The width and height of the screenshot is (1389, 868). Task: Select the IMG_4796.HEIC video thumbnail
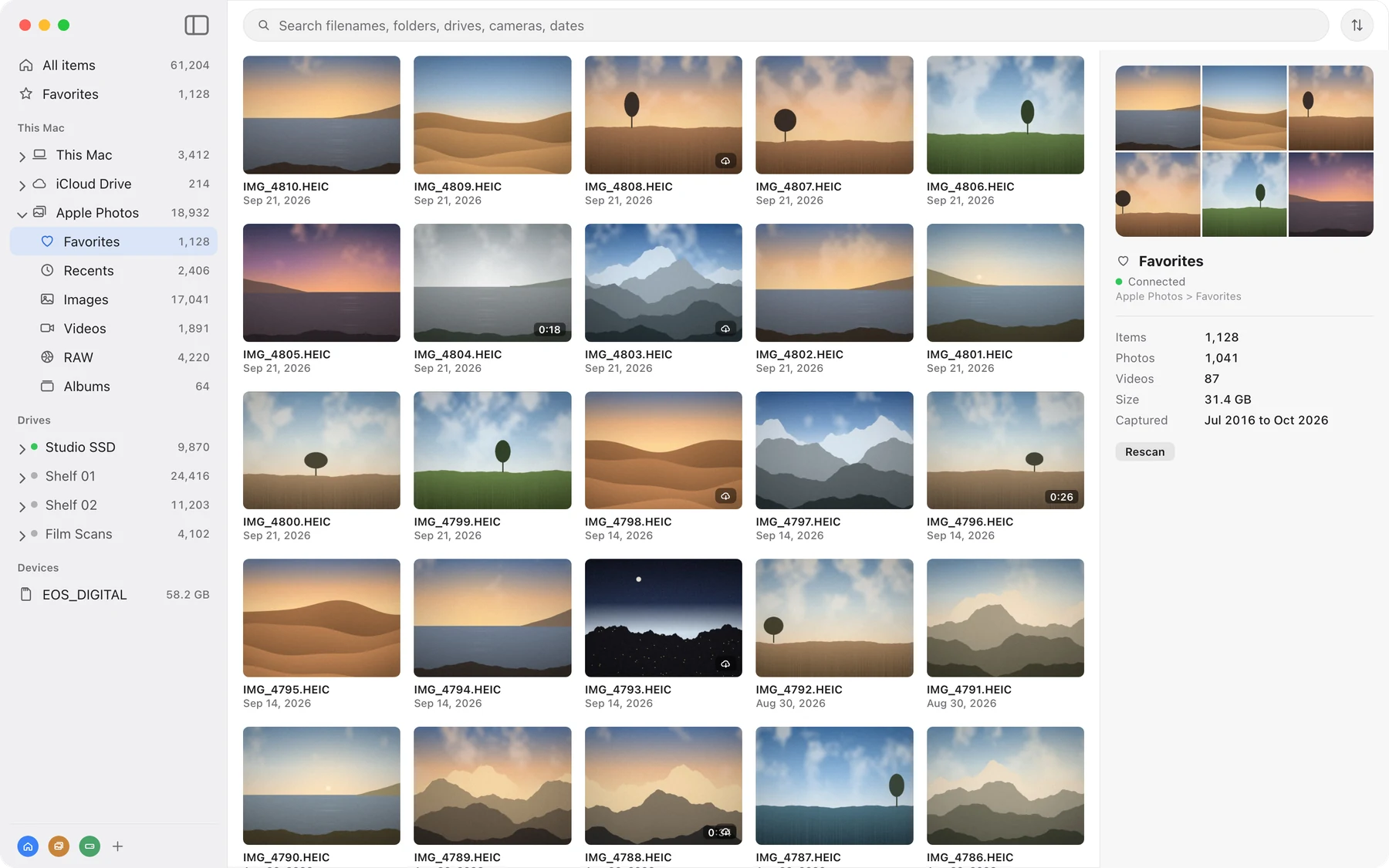tap(1005, 450)
